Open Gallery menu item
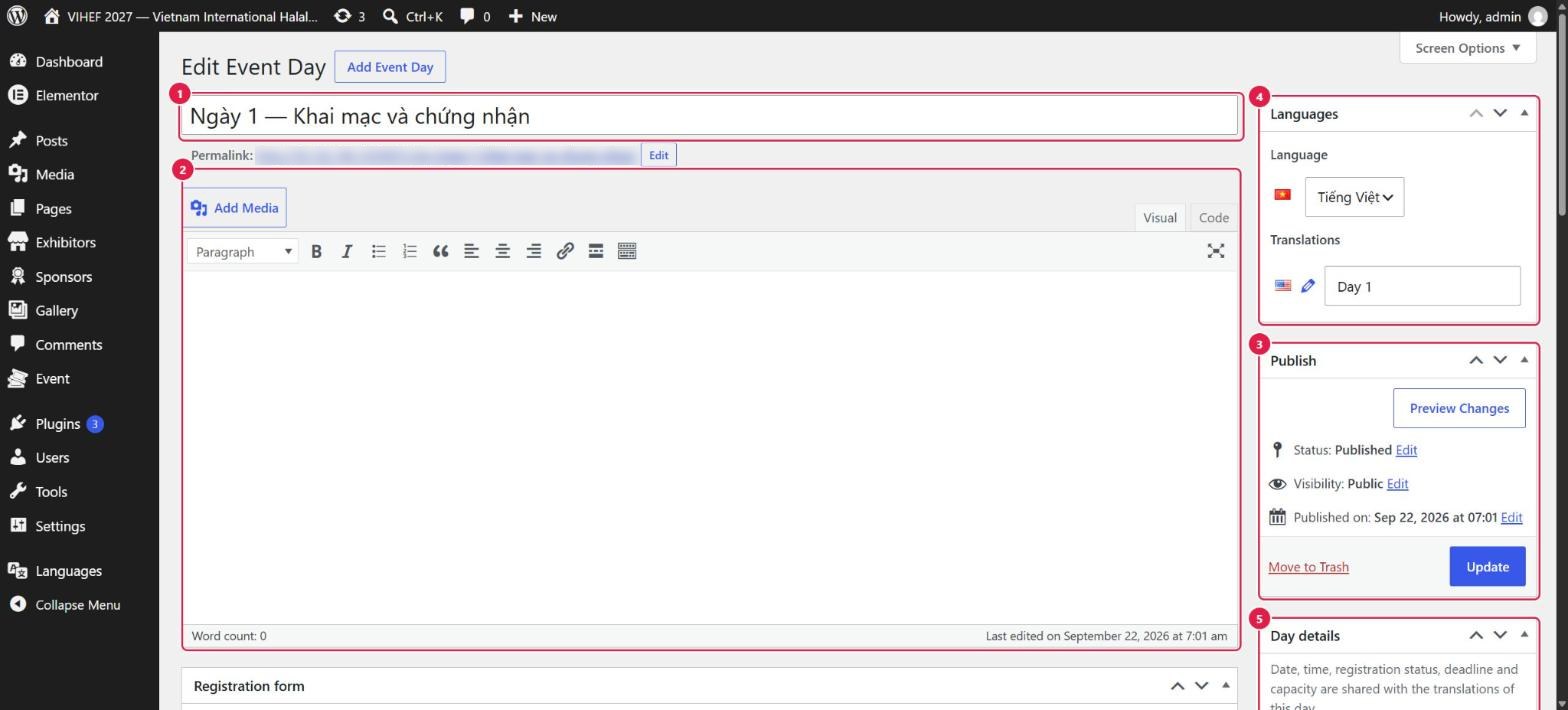This screenshot has height=710, width=1568. 56,311
